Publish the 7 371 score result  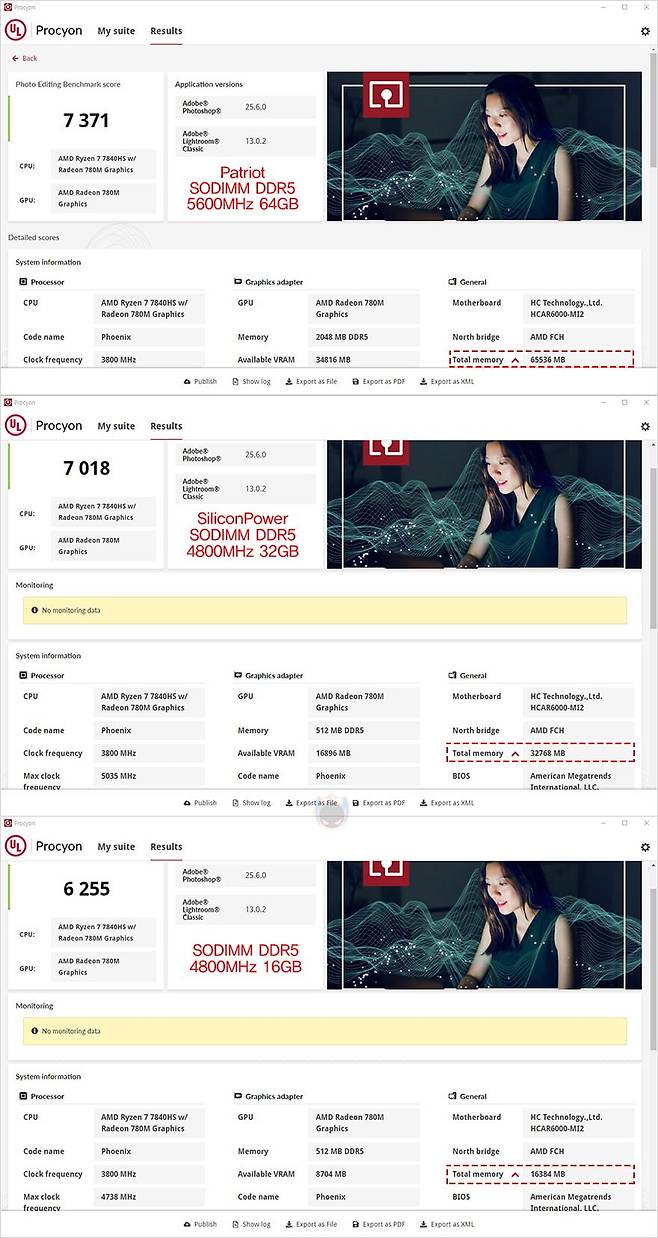click(x=200, y=381)
